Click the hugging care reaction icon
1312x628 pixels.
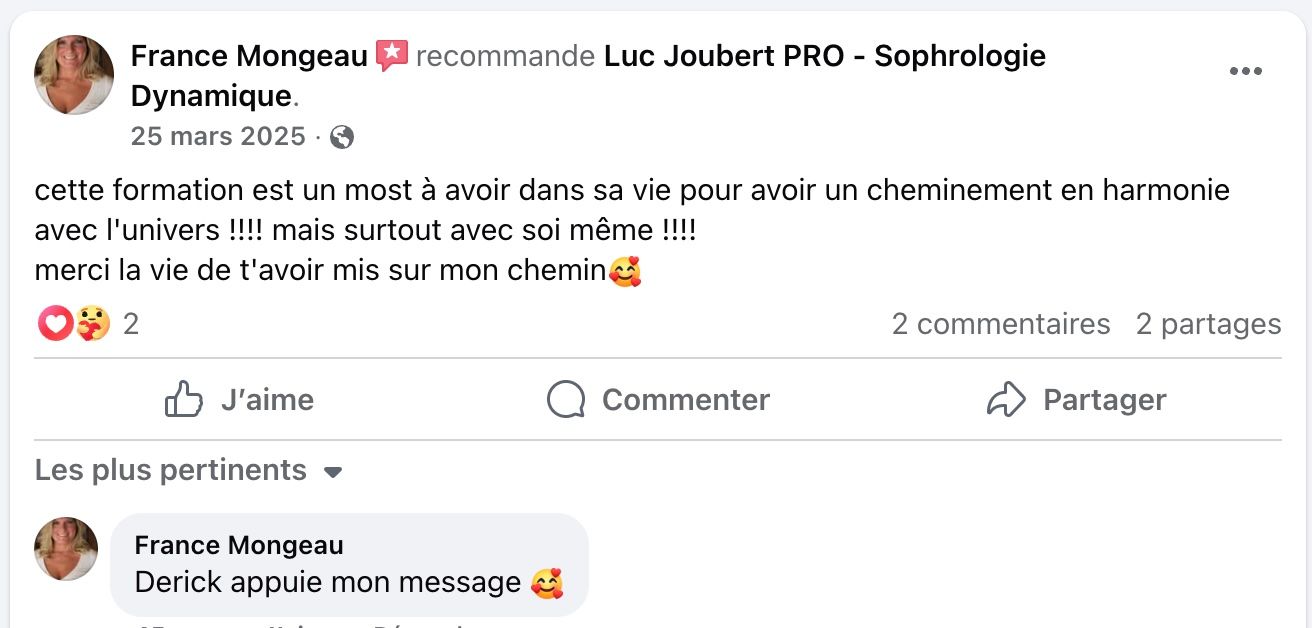point(92,324)
